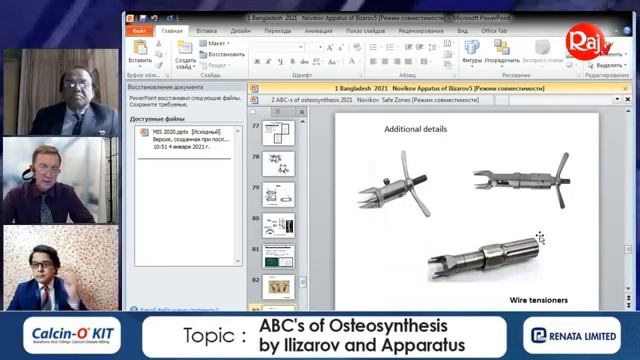Click the slide editor vertical scrollbar thumb
Screen dimensions: 640x360
[628, 249]
